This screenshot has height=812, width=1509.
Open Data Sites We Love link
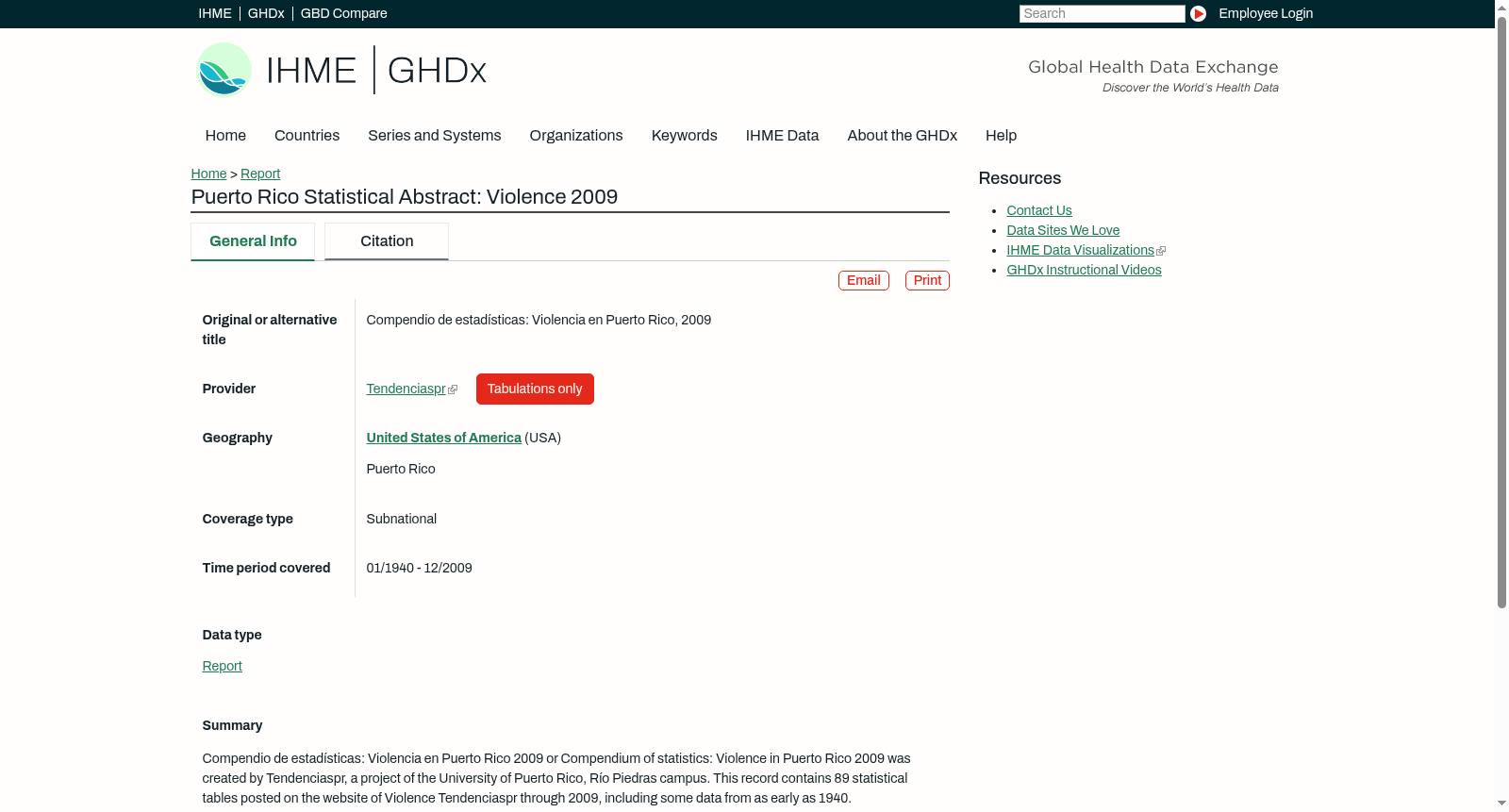(x=1063, y=231)
